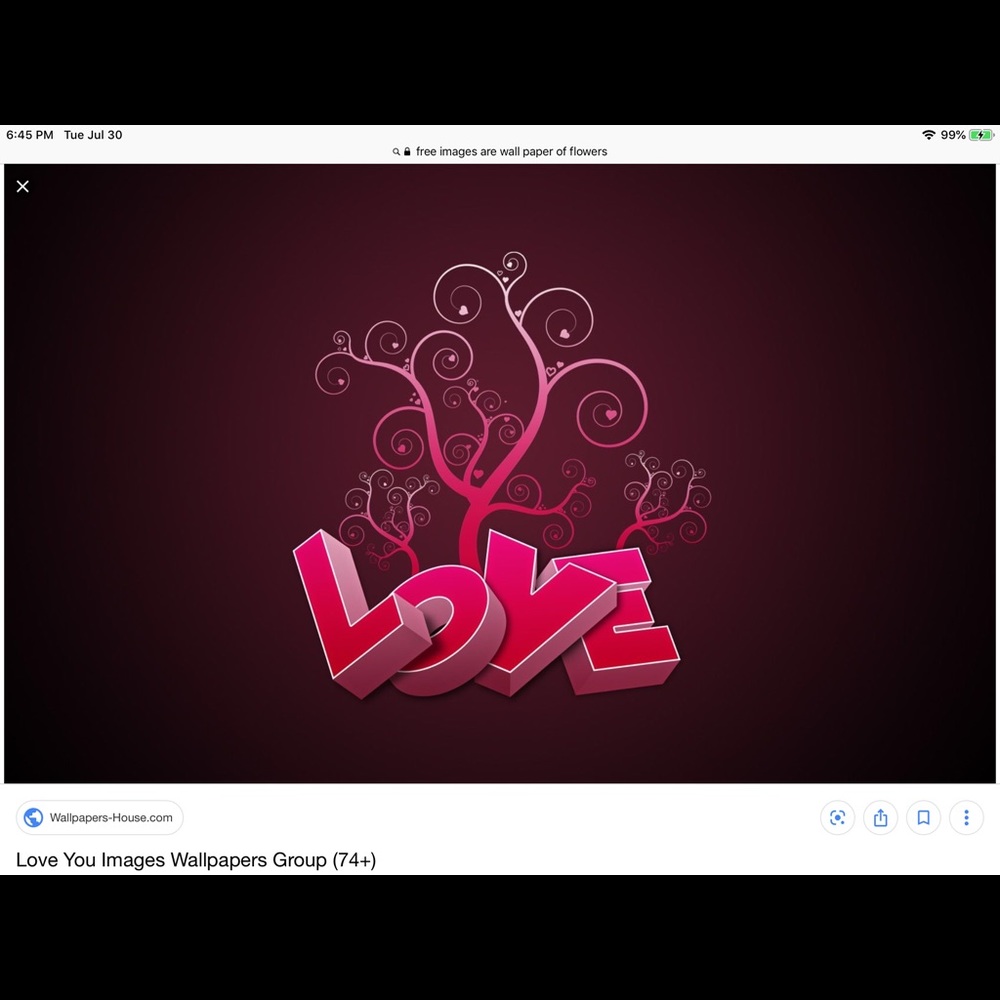Image resolution: width=1000 pixels, height=1000 pixels.
Task: Tap the padlock icon in the address bar
Action: pyautogui.click(x=407, y=152)
